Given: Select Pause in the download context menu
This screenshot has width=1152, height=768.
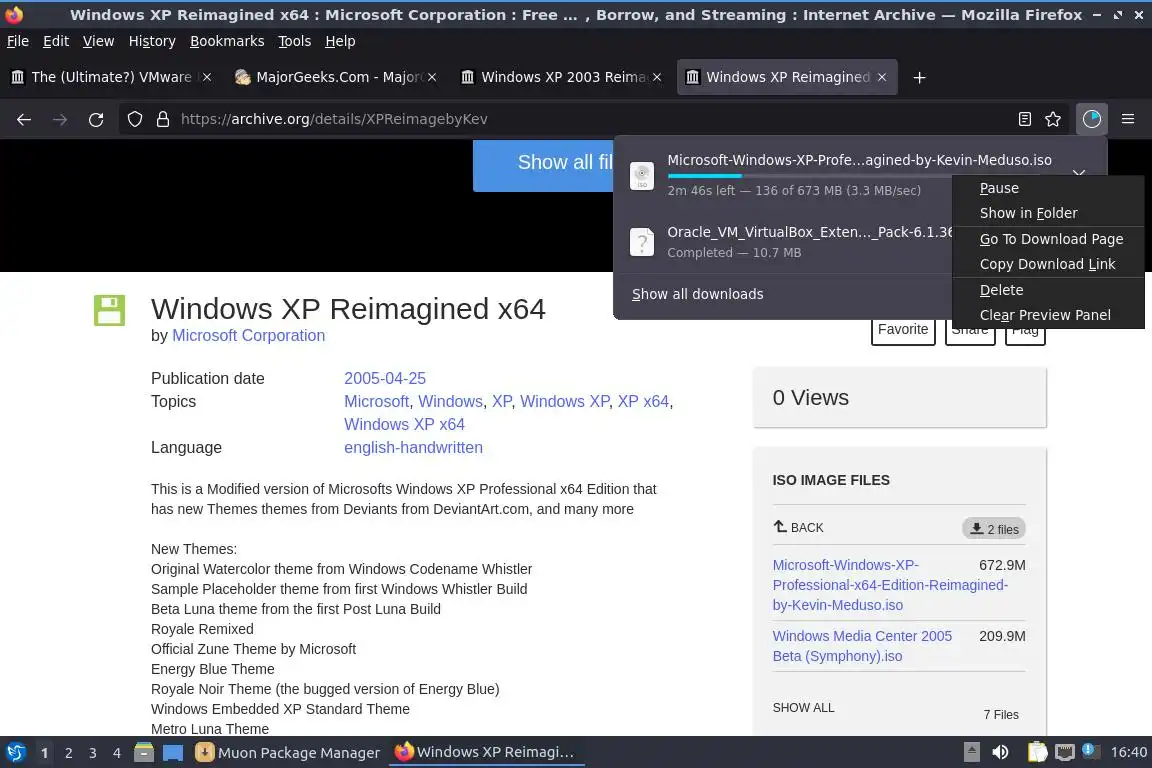Looking at the screenshot, I should pos(999,188).
